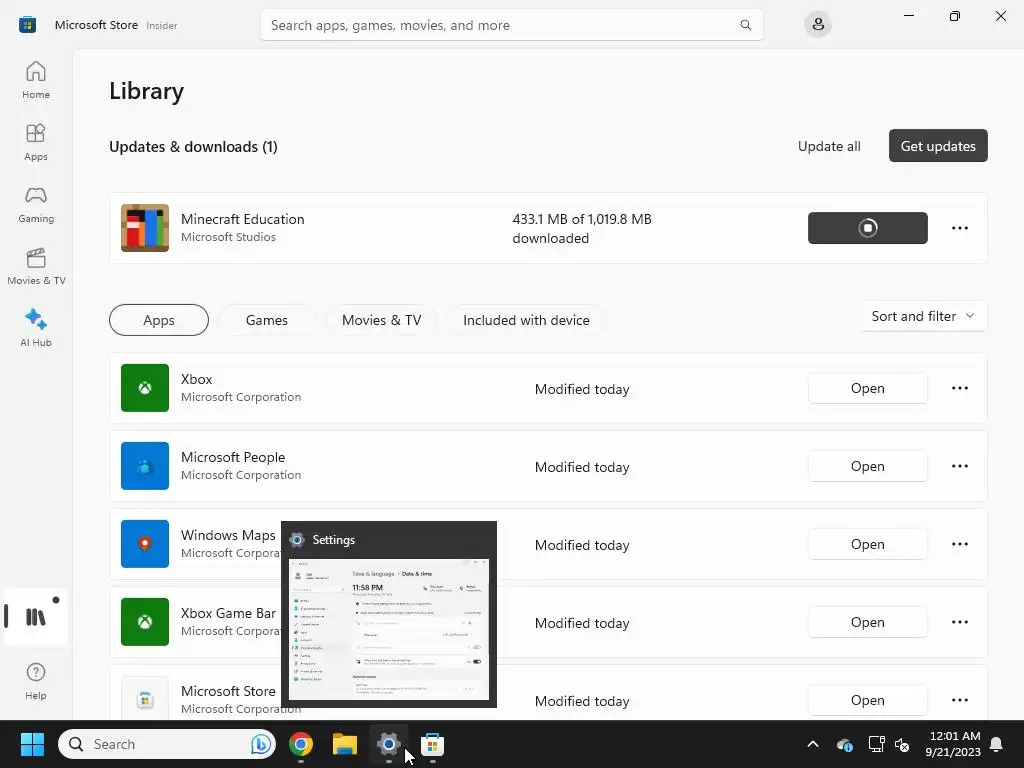This screenshot has height=768, width=1024.
Task: Open more options for Minecraft Education
Action: click(959, 228)
